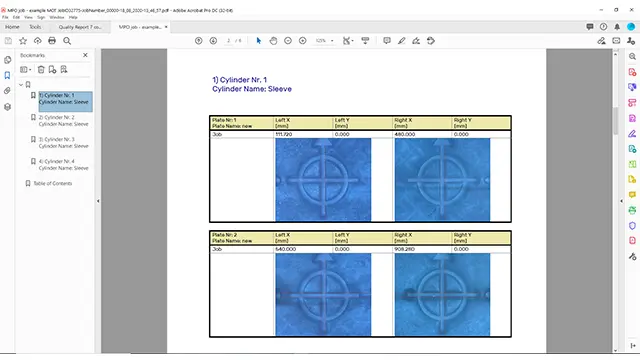The image size is (640, 360).
Task: Close the Bookmarks panel
Action: point(85,55)
